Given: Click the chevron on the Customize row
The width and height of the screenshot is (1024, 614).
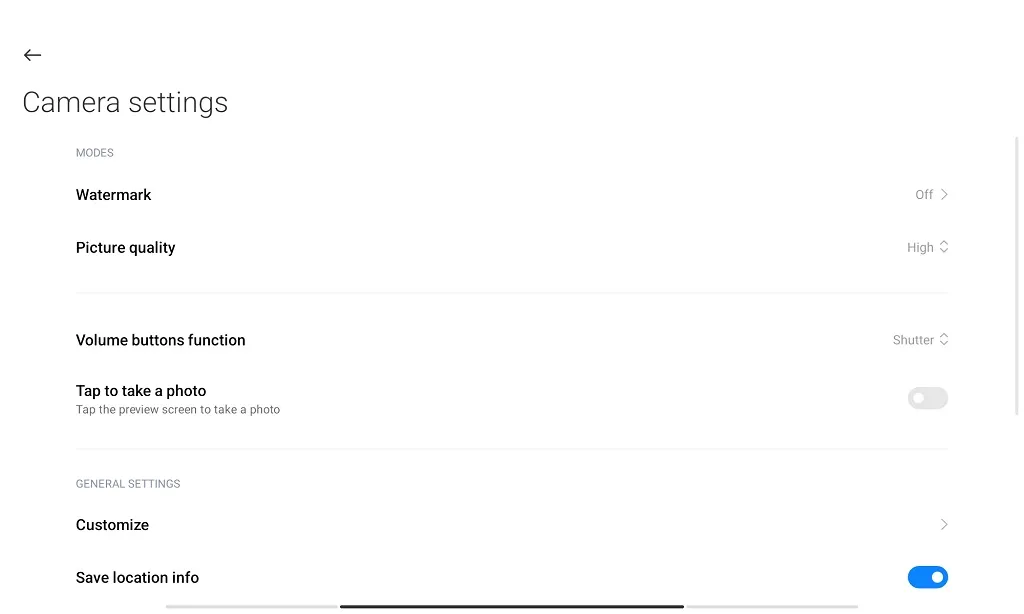Looking at the screenshot, I should point(943,524).
